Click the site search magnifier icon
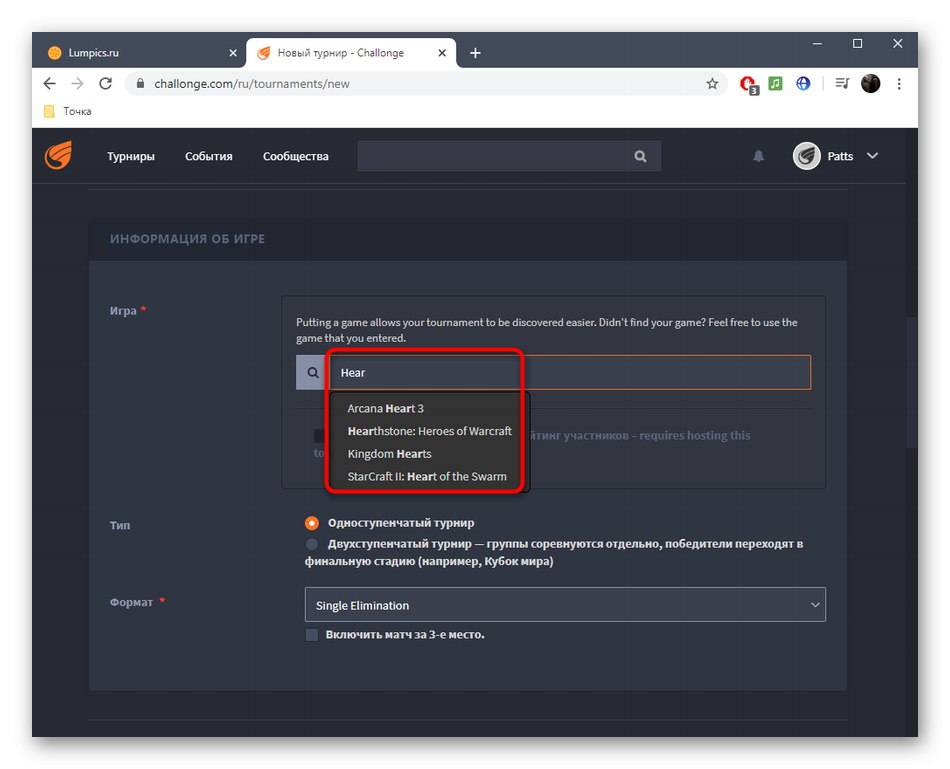950x769 pixels. pyautogui.click(x=640, y=156)
